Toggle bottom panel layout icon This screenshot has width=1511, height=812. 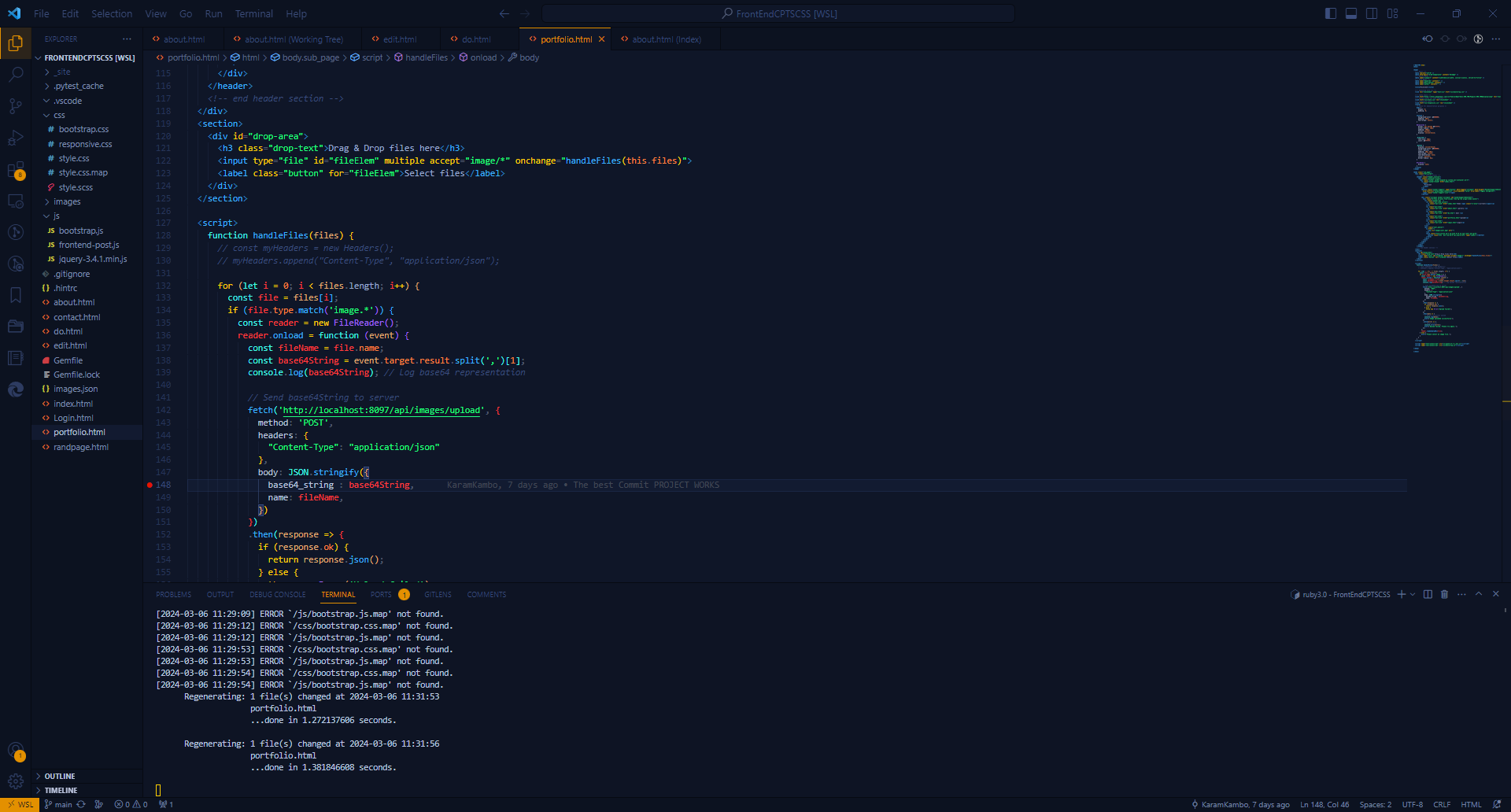tap(1351, 13)
